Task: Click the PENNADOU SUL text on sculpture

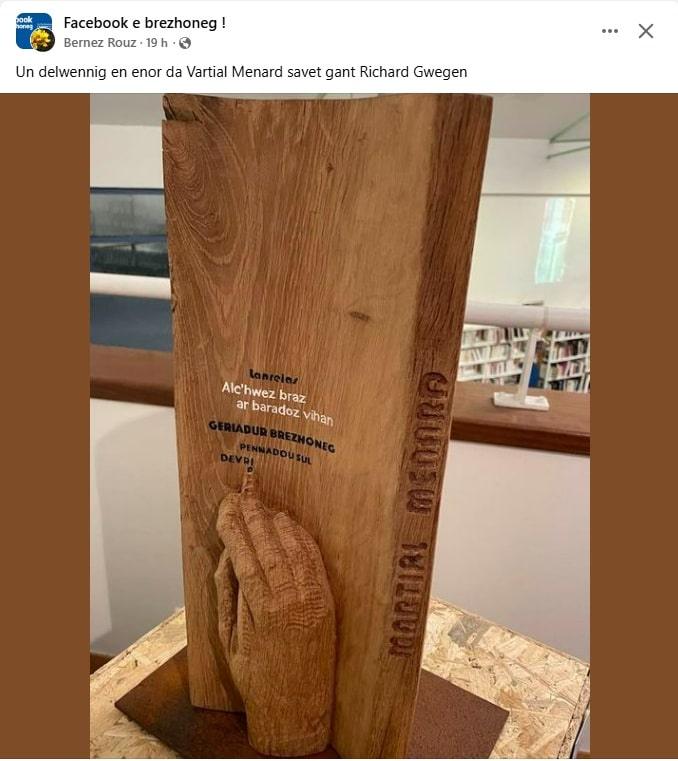Action: (276, 453)
